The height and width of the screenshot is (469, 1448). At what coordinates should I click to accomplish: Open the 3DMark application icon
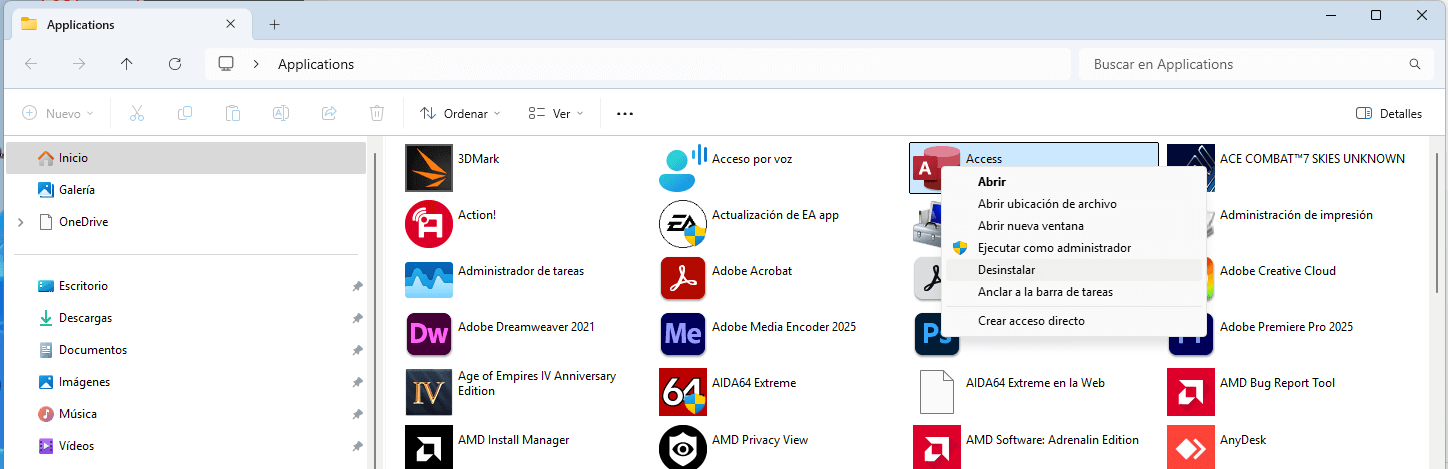pos(429,168)
